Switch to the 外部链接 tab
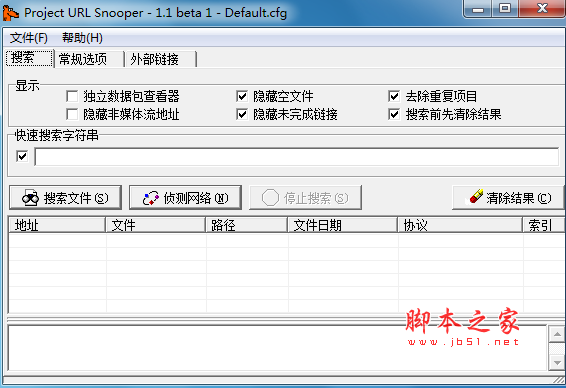Image resolution: width=566 pixels, height=388 pixels. click(161, 59)
